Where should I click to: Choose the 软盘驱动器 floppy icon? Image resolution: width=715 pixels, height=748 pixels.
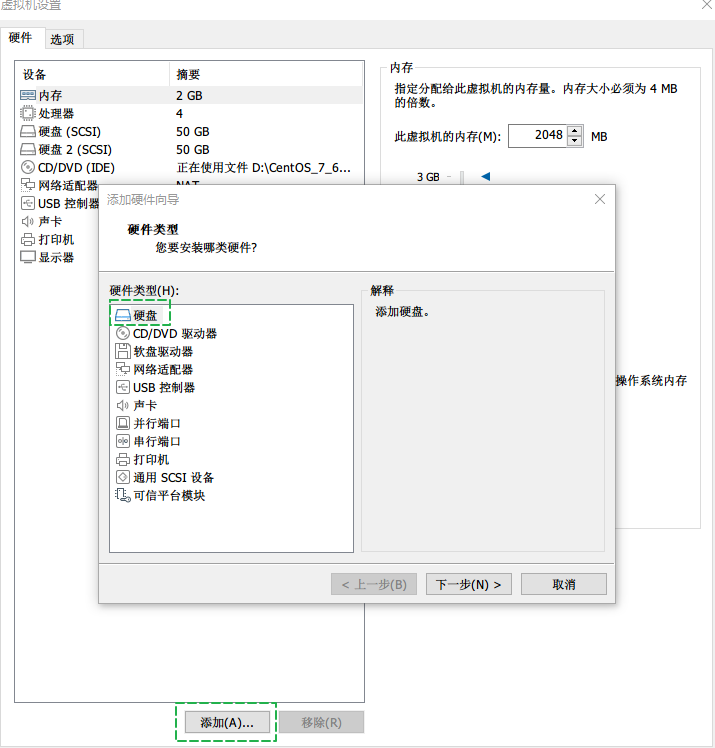click(x=123, y=352)
